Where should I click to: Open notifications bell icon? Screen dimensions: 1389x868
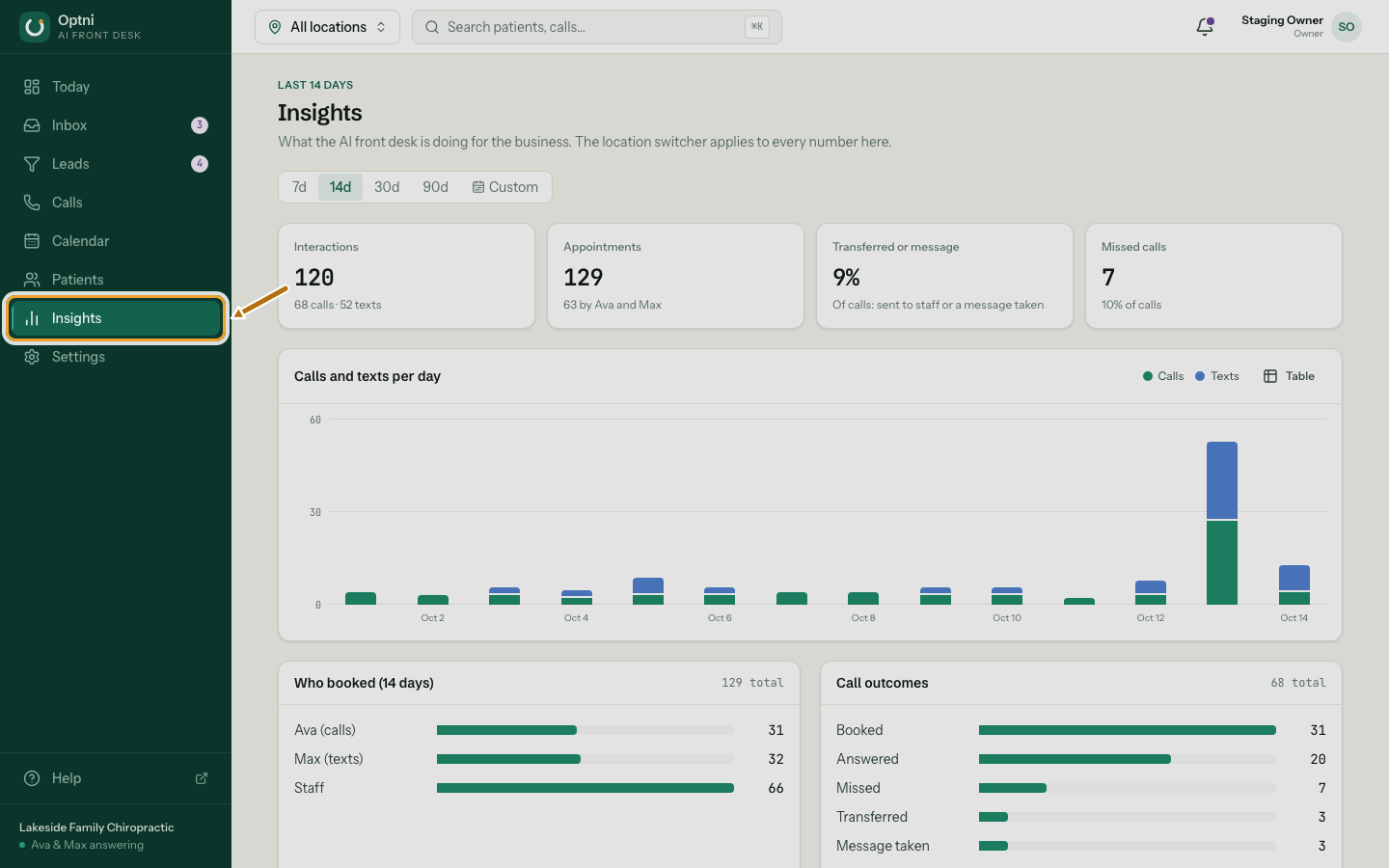(x=1205, y=27)
